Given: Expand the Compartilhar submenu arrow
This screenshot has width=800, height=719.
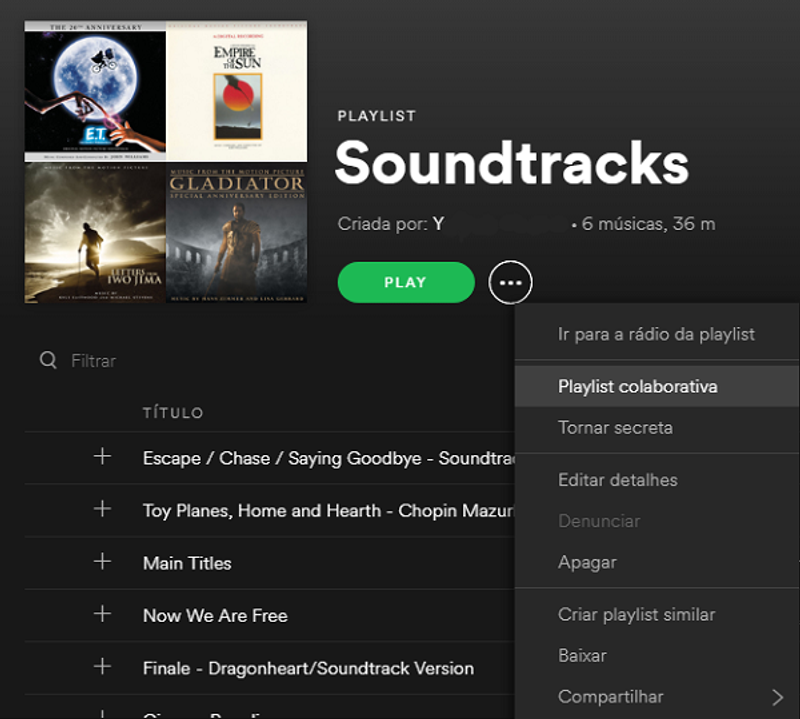Looking at the screenshot, I should click(x=778, y=697).
